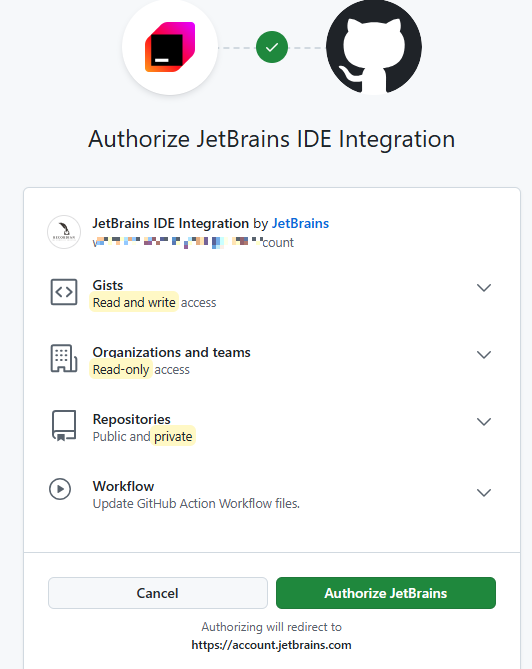Click the GitHub Octocat logo
Screen dimensions: 532x669
click(374, 47)
